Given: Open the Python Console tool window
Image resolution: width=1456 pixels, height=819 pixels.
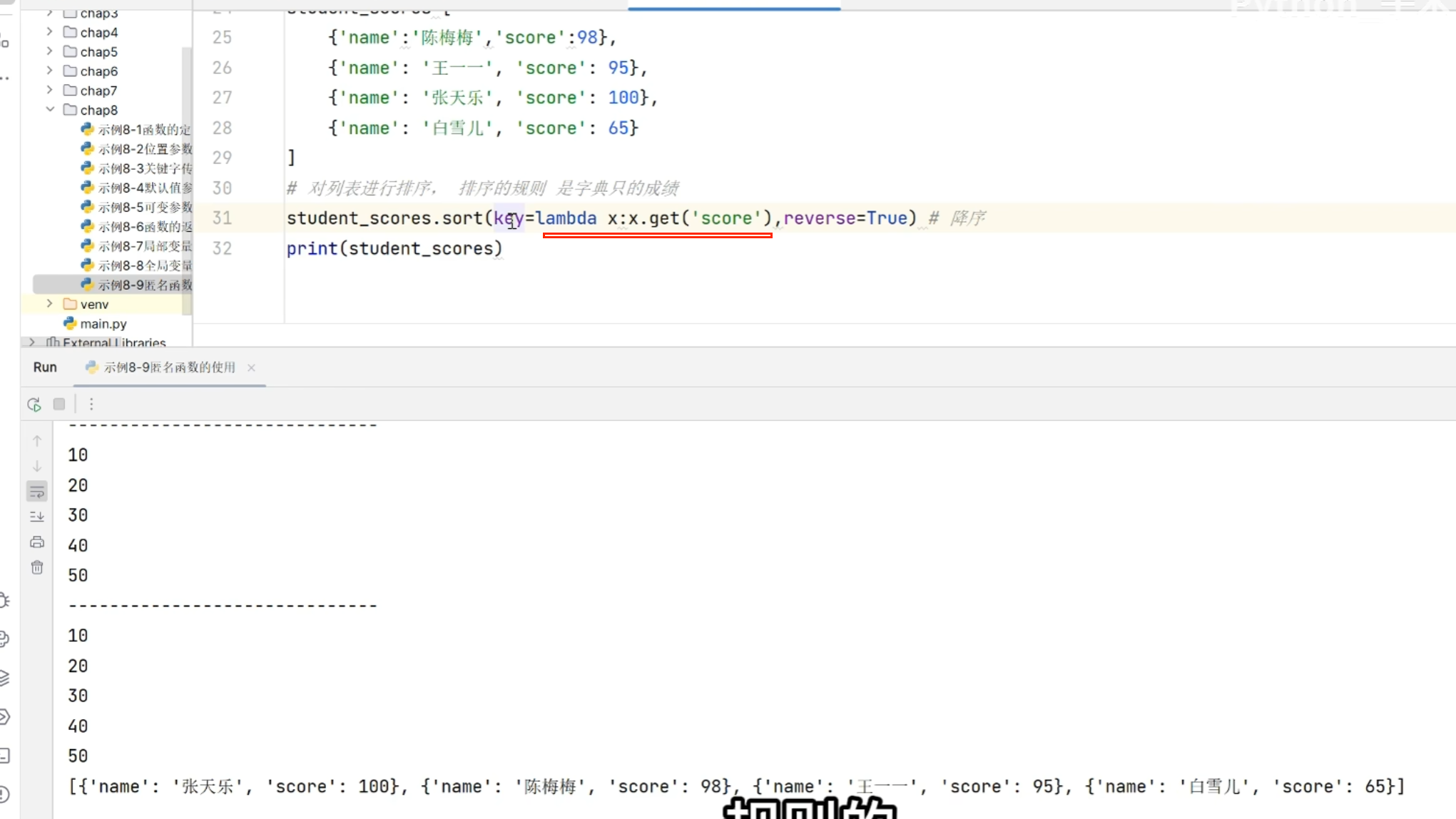Looking at the screenshot, I should coord(4,639).
